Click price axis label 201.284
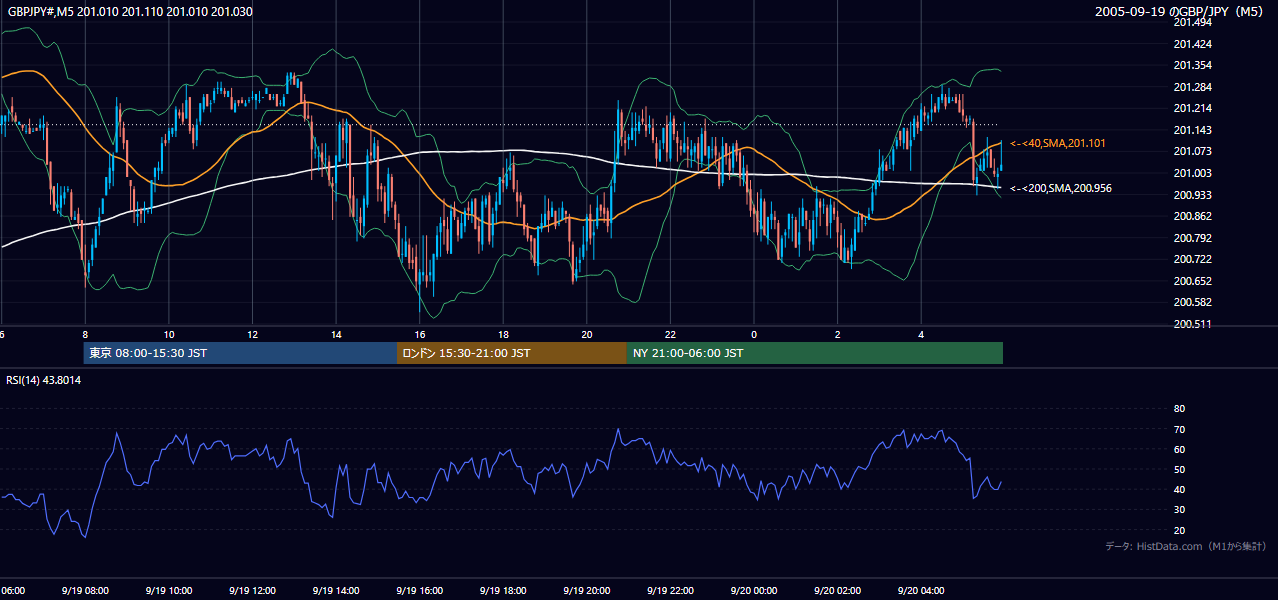 tap(1192, 87)
